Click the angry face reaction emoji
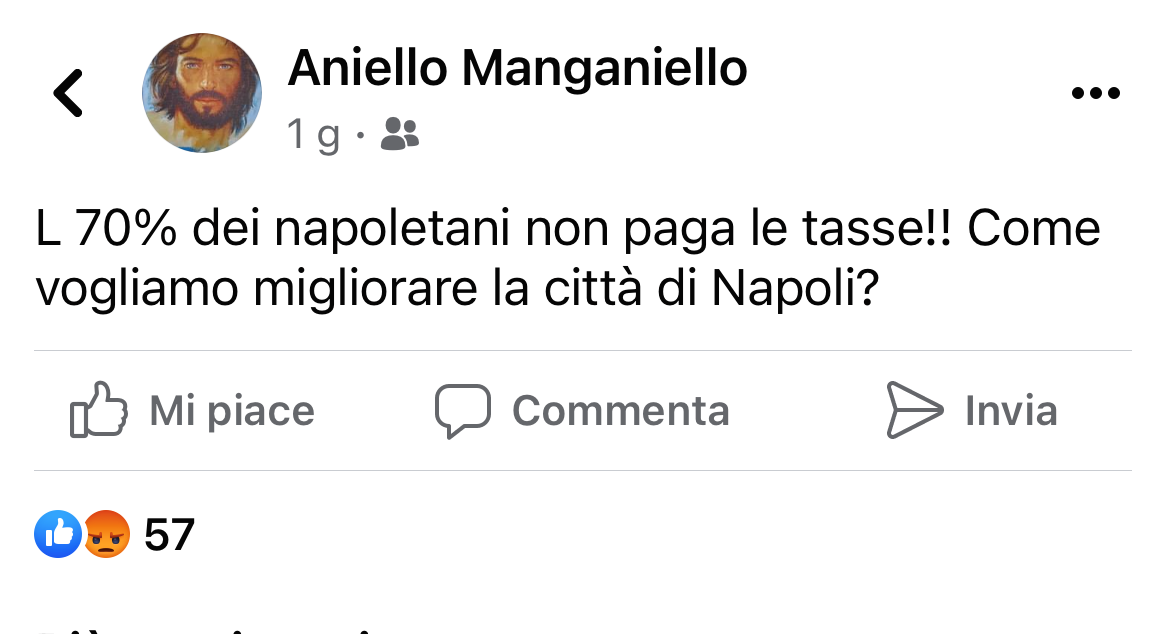 pyautogui.click(x=106, y=535)
